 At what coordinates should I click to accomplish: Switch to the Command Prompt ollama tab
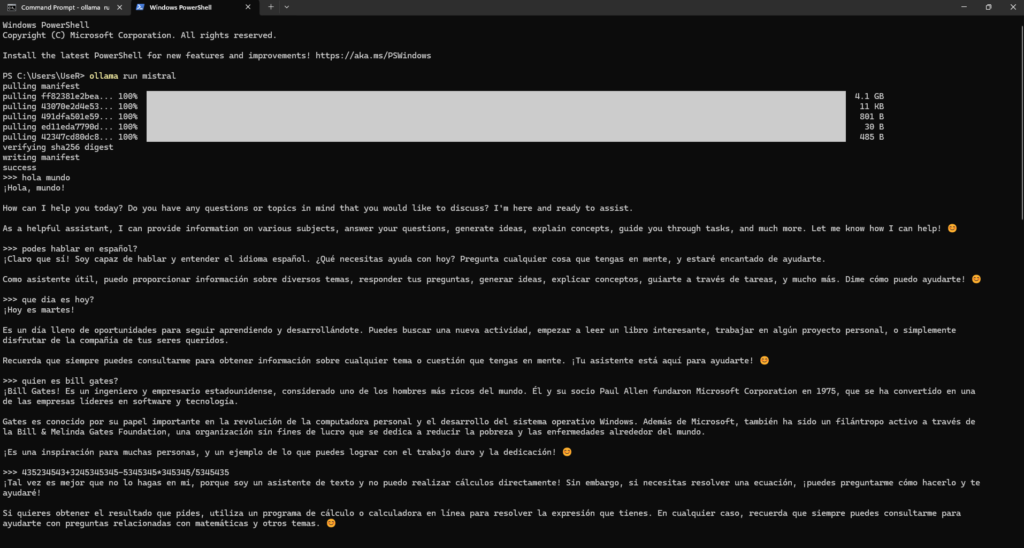[65, 7]
